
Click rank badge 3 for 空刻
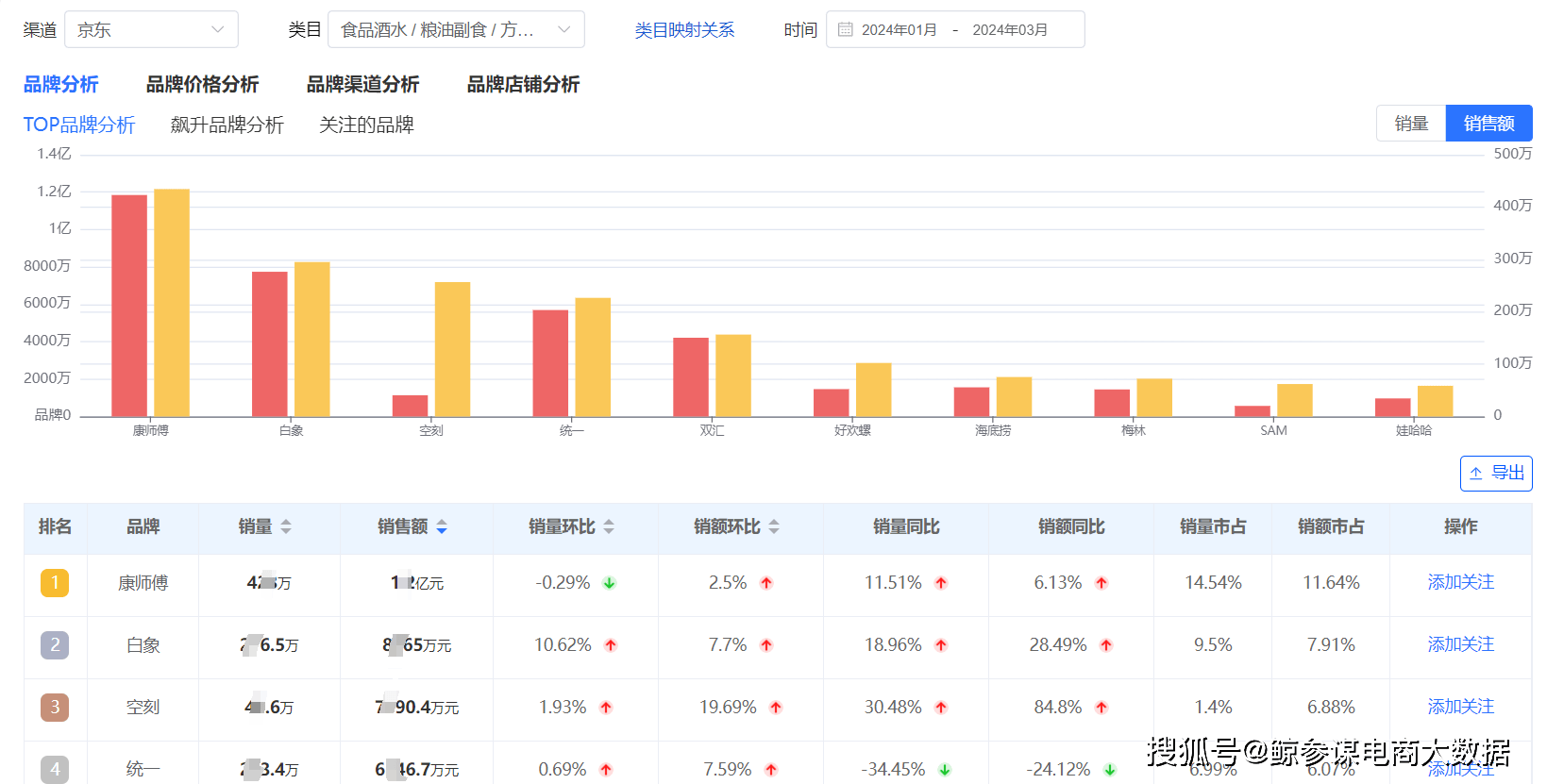click(x=55, y=708)
